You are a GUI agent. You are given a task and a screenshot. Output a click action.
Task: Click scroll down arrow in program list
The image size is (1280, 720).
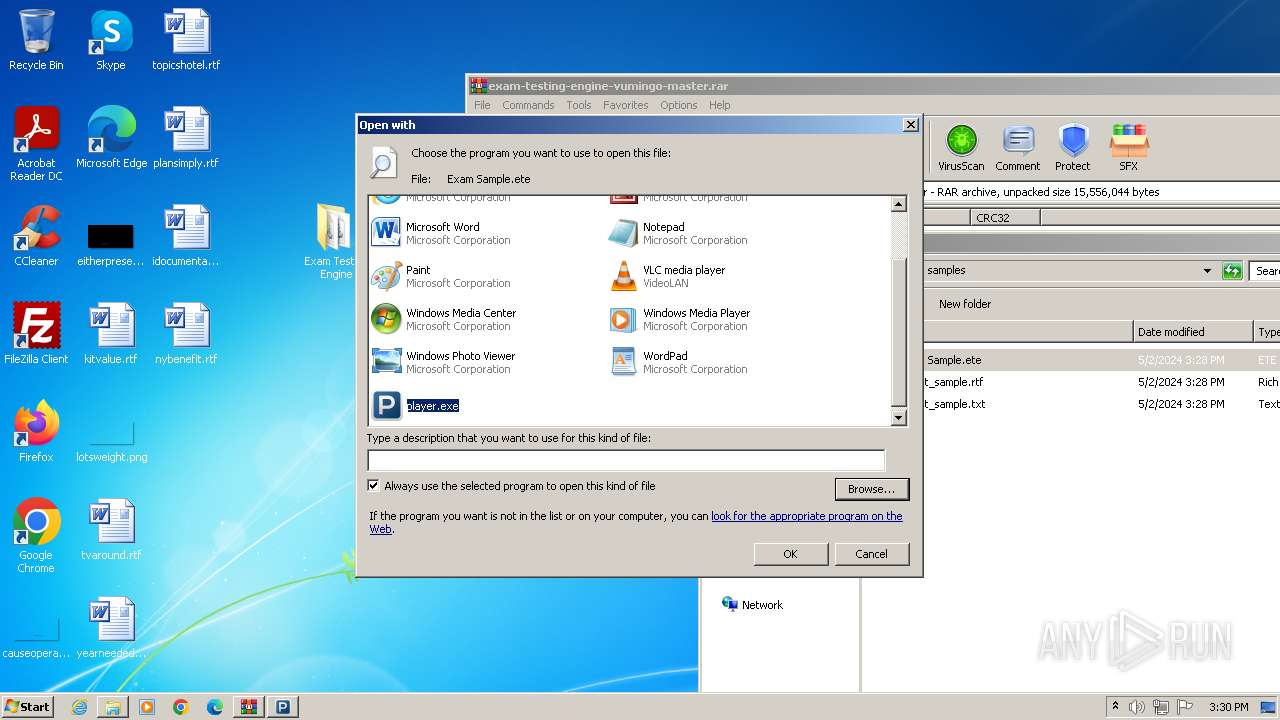coord(898,418)
